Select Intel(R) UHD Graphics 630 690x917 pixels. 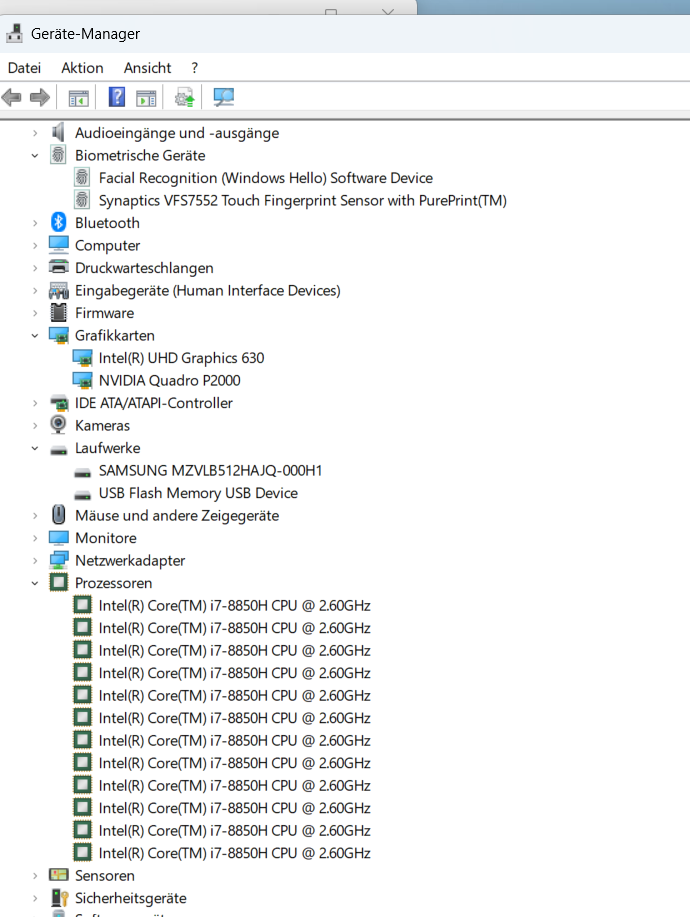(x=181, y=358)
